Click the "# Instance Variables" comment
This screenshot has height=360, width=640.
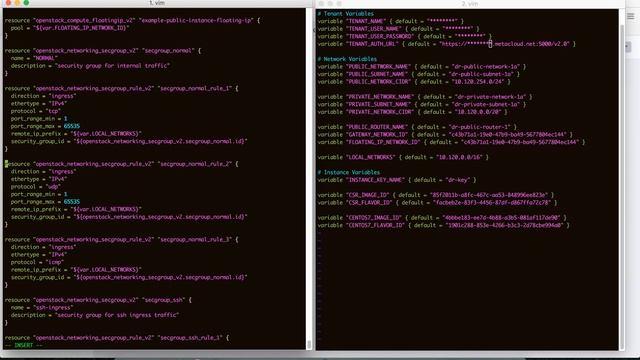click(x=349, y=172)
